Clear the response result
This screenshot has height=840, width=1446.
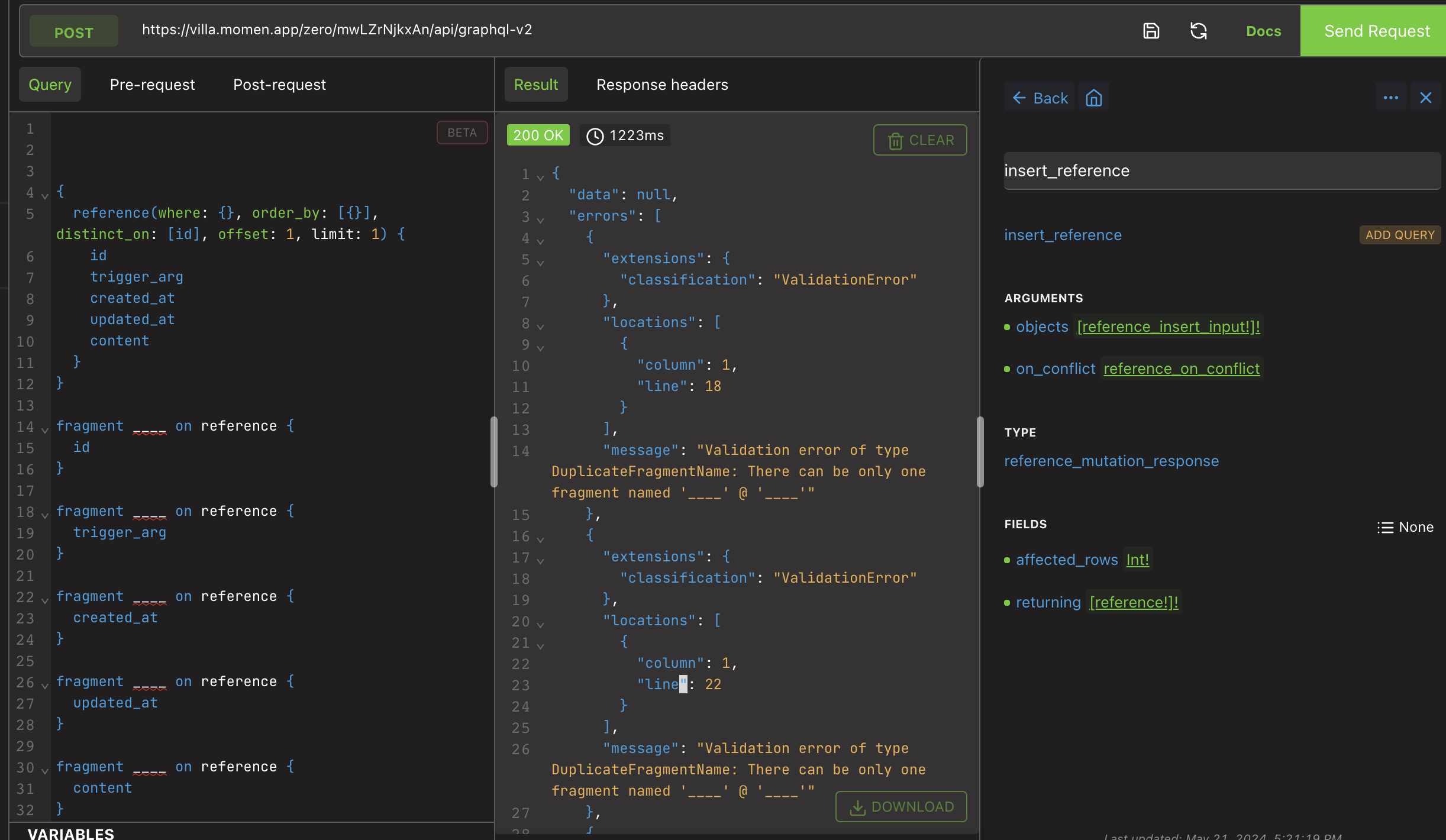(x=920, y=140)
